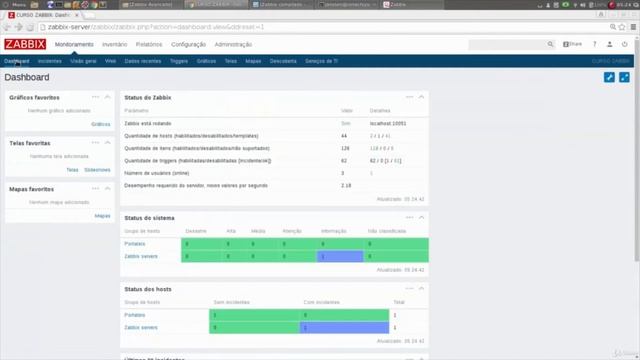640x360 pixels.
Task: Click the fullscreen dashboard button
Action: click(624, 77)
